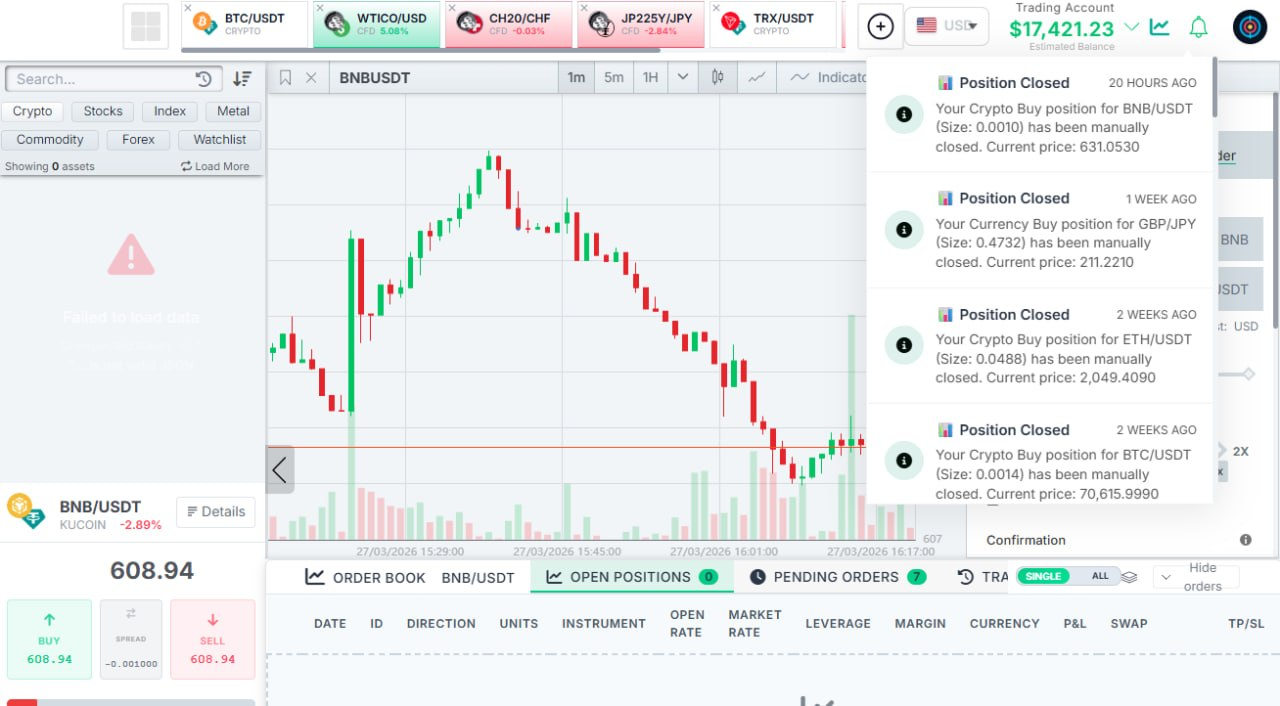Click the add instrument plus icon
Image resolution: width=1280 pixels, height=706 pixels.
(880, 27)
